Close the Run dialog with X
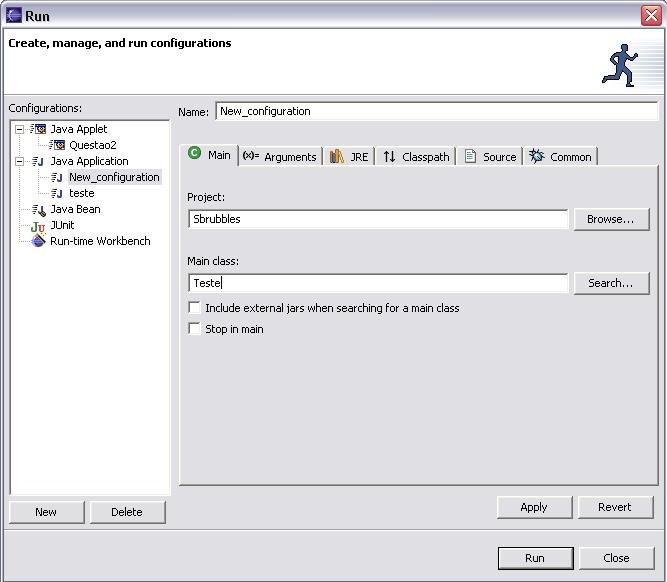This screenshot has width=667, height=582. (x=651, y=16)
